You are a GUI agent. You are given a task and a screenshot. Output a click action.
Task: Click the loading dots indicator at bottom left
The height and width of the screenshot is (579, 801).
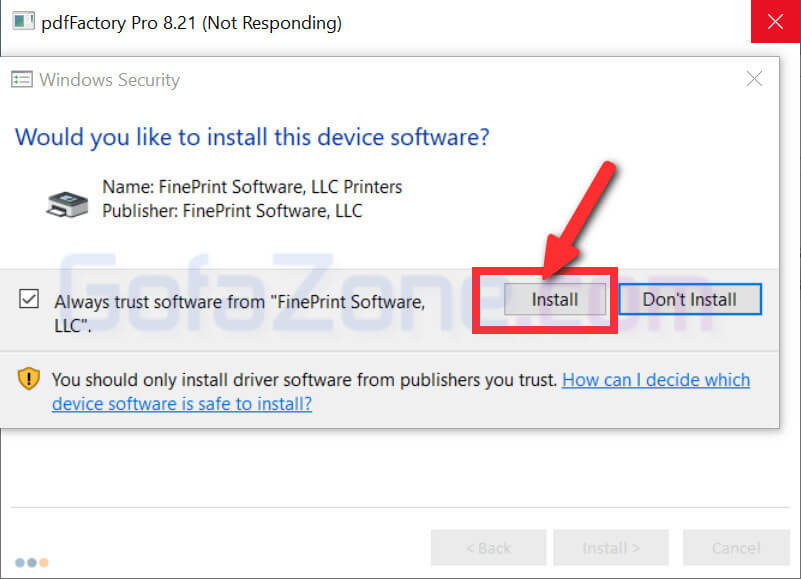32,562
